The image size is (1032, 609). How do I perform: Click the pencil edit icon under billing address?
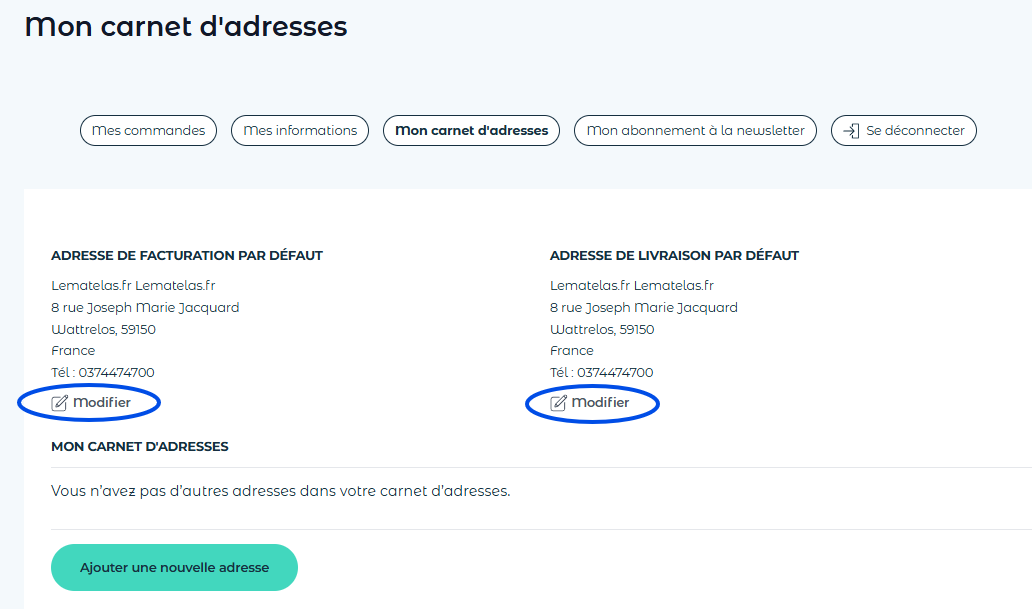point(60,403)
